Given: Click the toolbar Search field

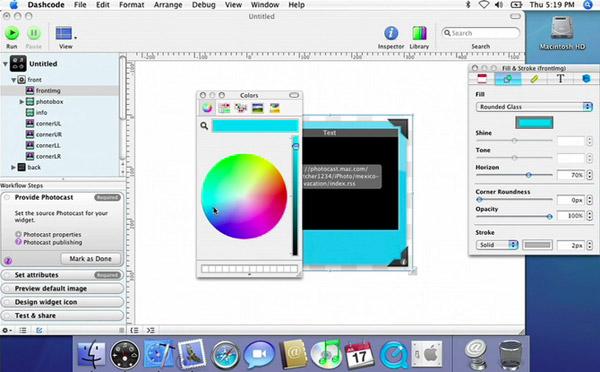Looking at the screenshot, I should point(481,33).
